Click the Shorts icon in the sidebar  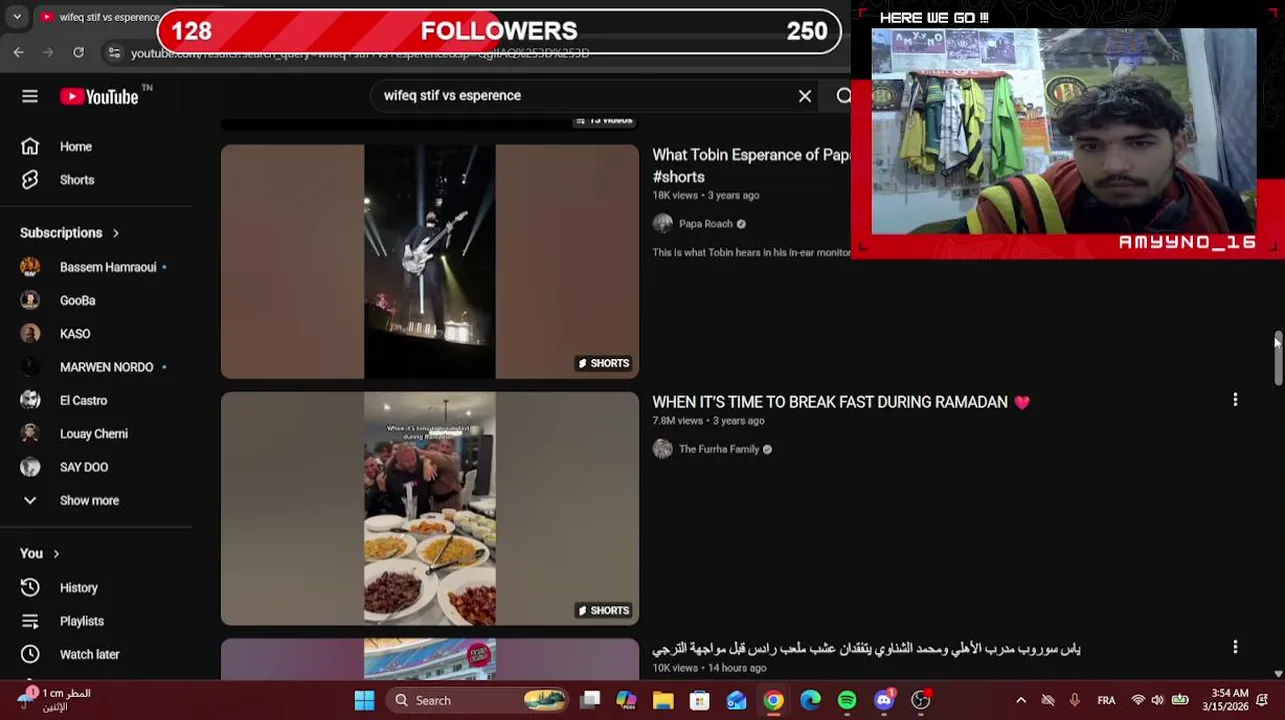pos(30,180)
